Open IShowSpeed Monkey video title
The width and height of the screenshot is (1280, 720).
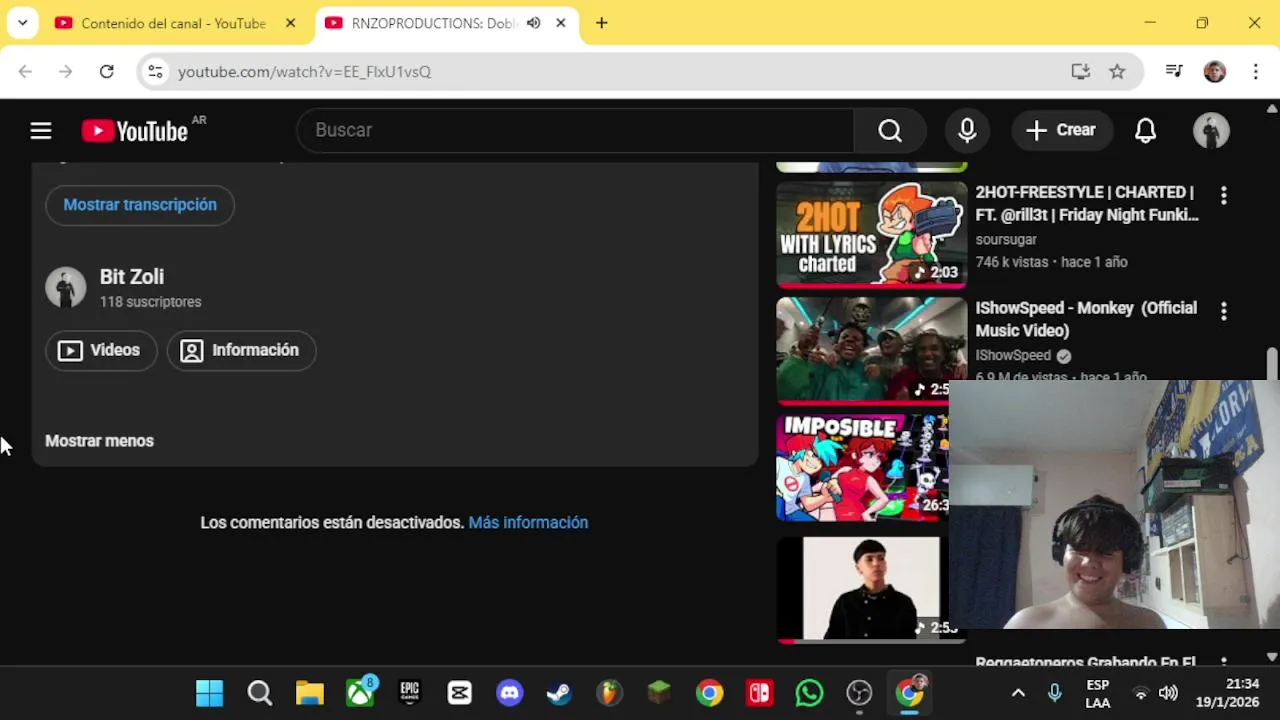pos(1086,319)
